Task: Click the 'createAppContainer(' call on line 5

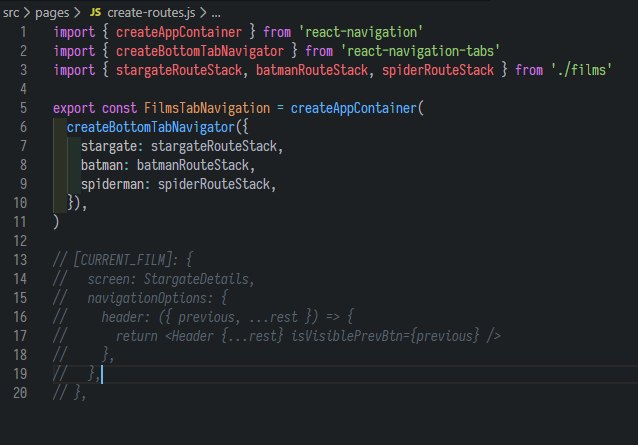Action: pyautogui.click(x=357, y=108)
